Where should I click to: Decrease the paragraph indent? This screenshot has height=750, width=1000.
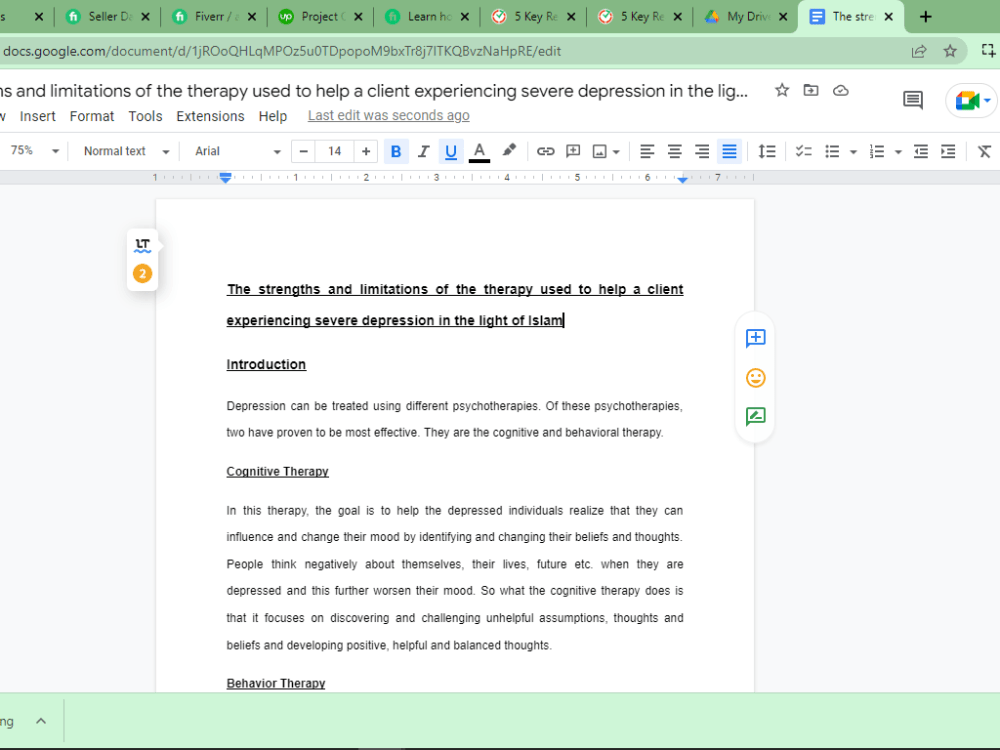[920, 151]
